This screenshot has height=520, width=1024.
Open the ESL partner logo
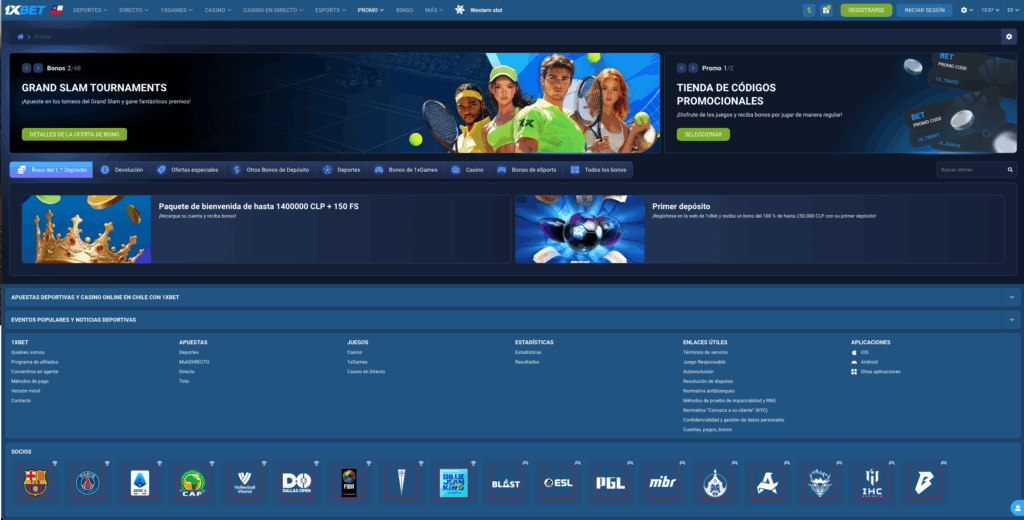[558, 483]
